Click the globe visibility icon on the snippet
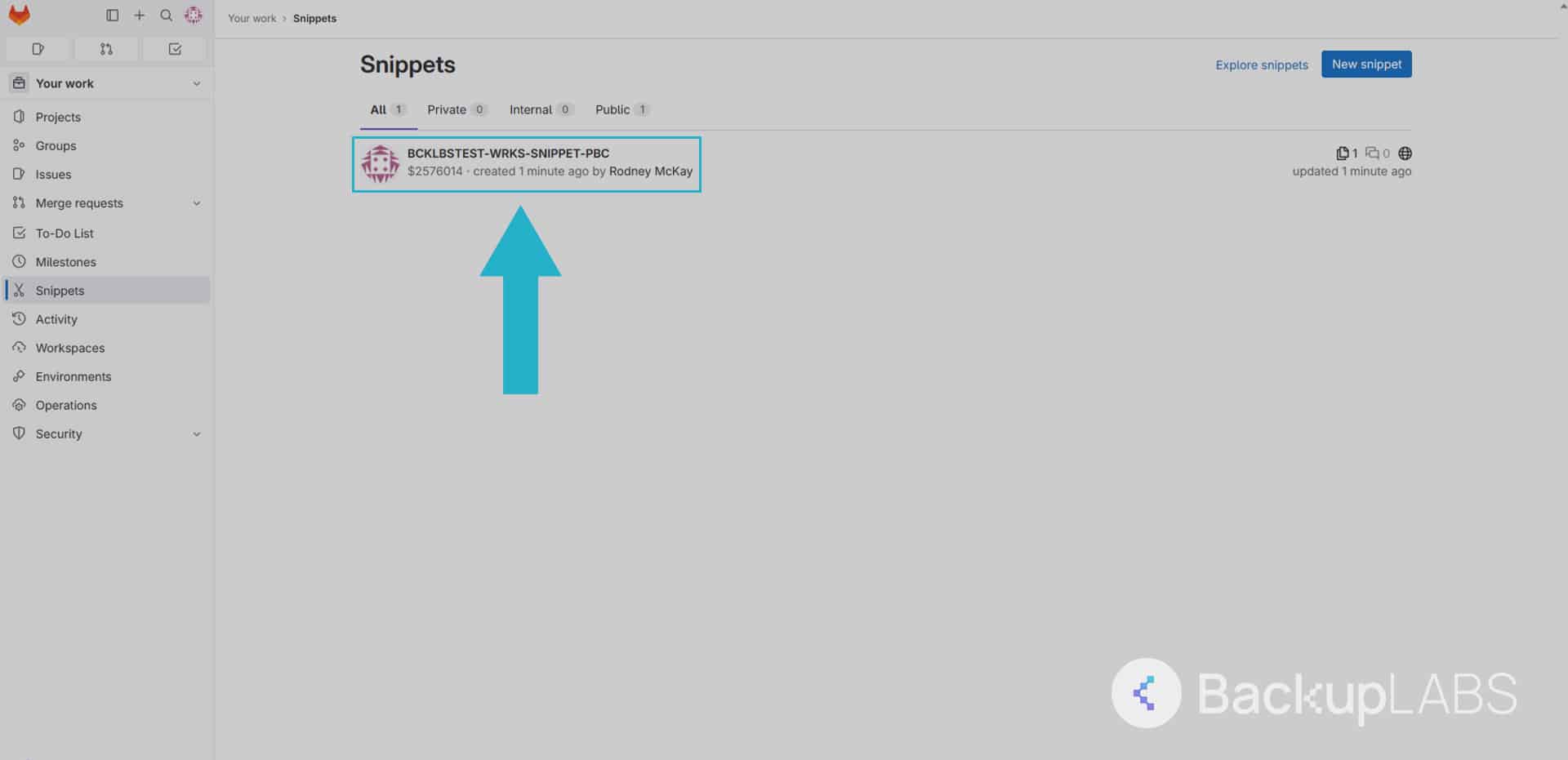This screenshot has height=760, width=1568. (1405, 153)
